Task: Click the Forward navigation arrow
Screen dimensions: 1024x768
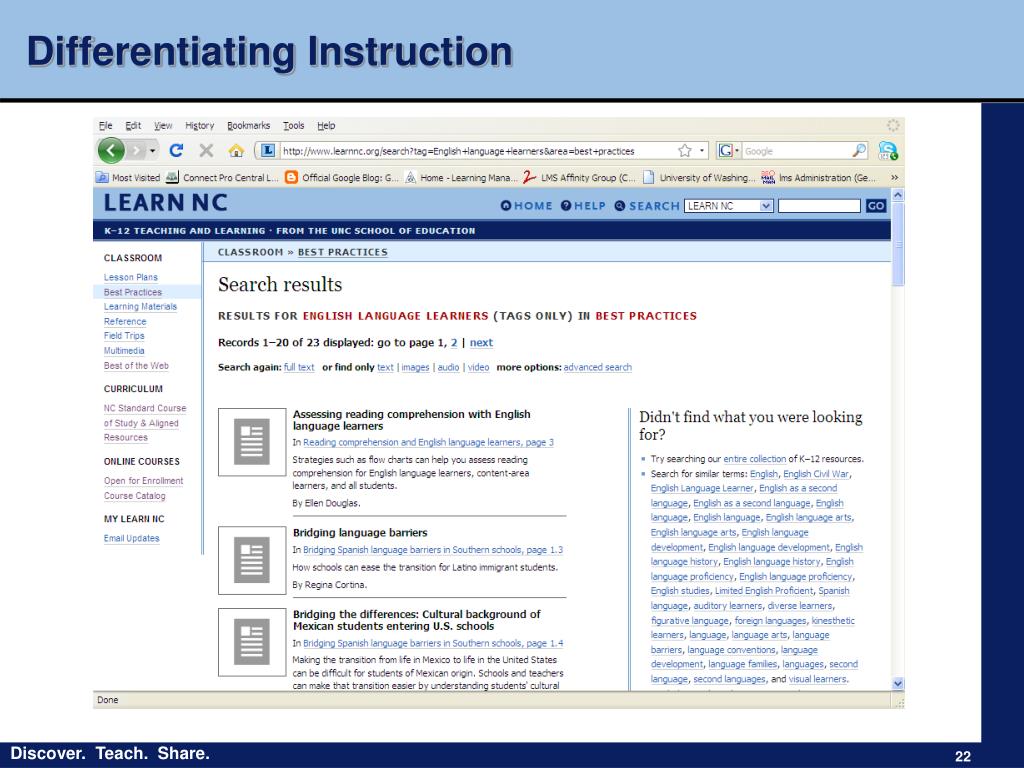Action: (136, 151)
